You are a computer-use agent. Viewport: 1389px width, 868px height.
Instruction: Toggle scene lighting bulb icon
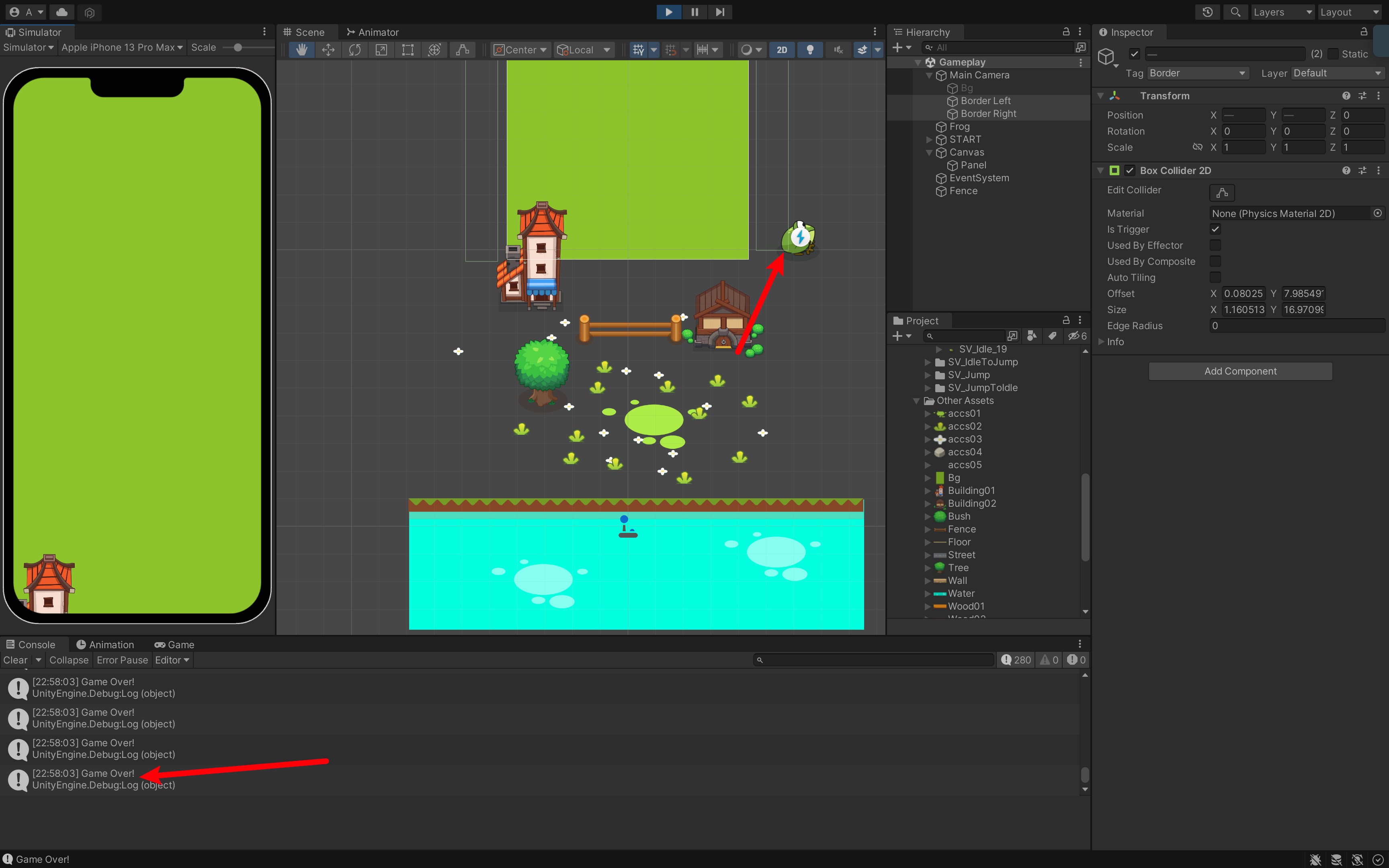[810, 50]
